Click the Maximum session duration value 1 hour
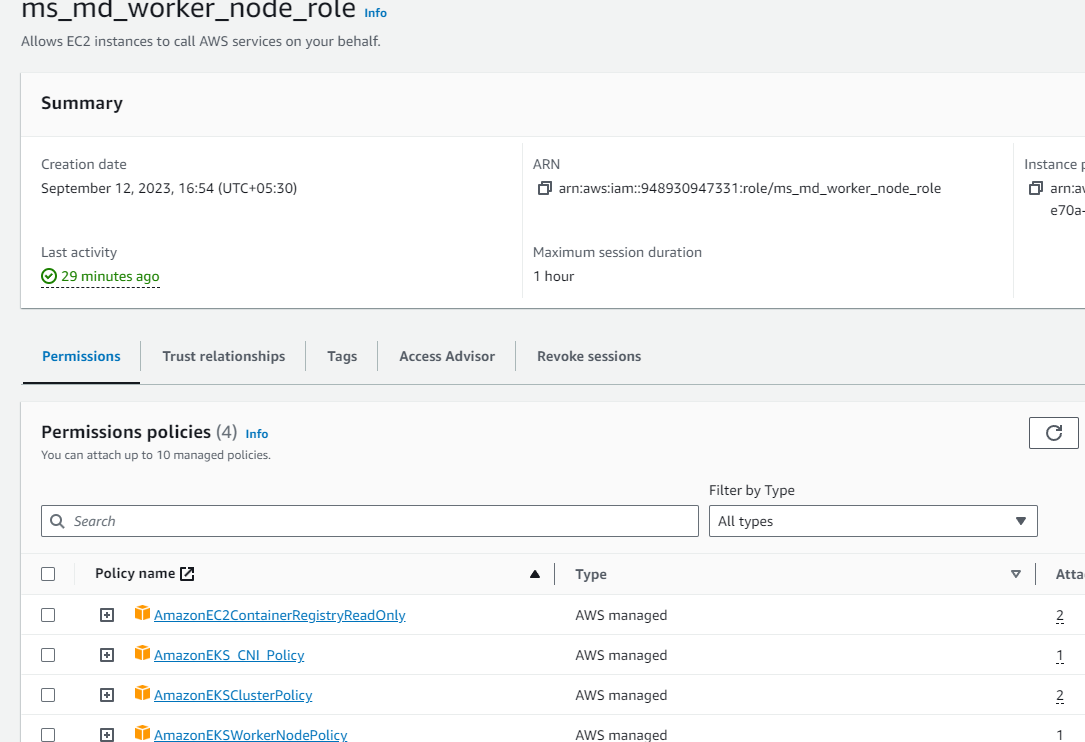Viewport: 1085px width, 742px height. click(554, 276)
